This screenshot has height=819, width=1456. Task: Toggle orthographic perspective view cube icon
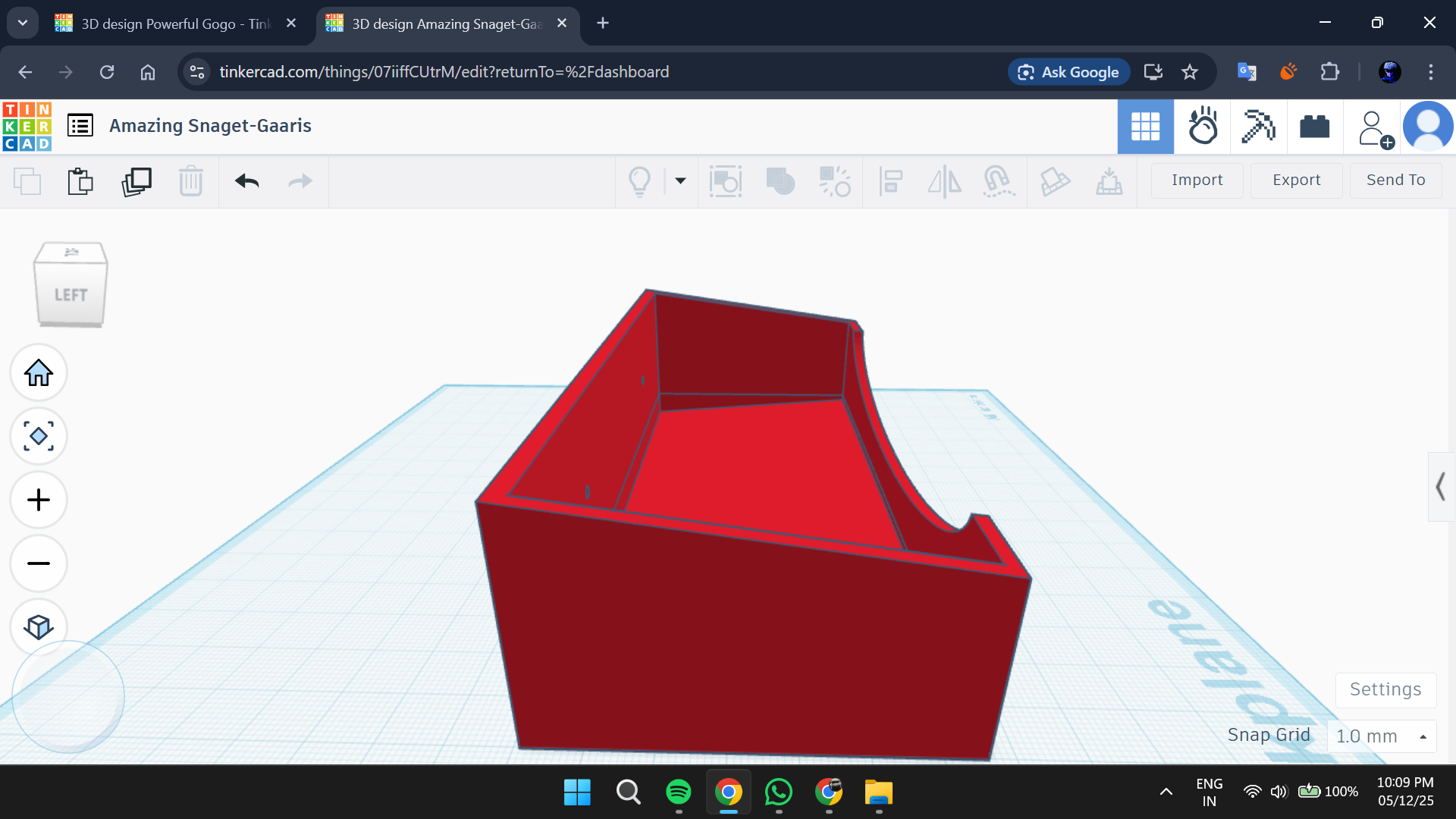39,626
